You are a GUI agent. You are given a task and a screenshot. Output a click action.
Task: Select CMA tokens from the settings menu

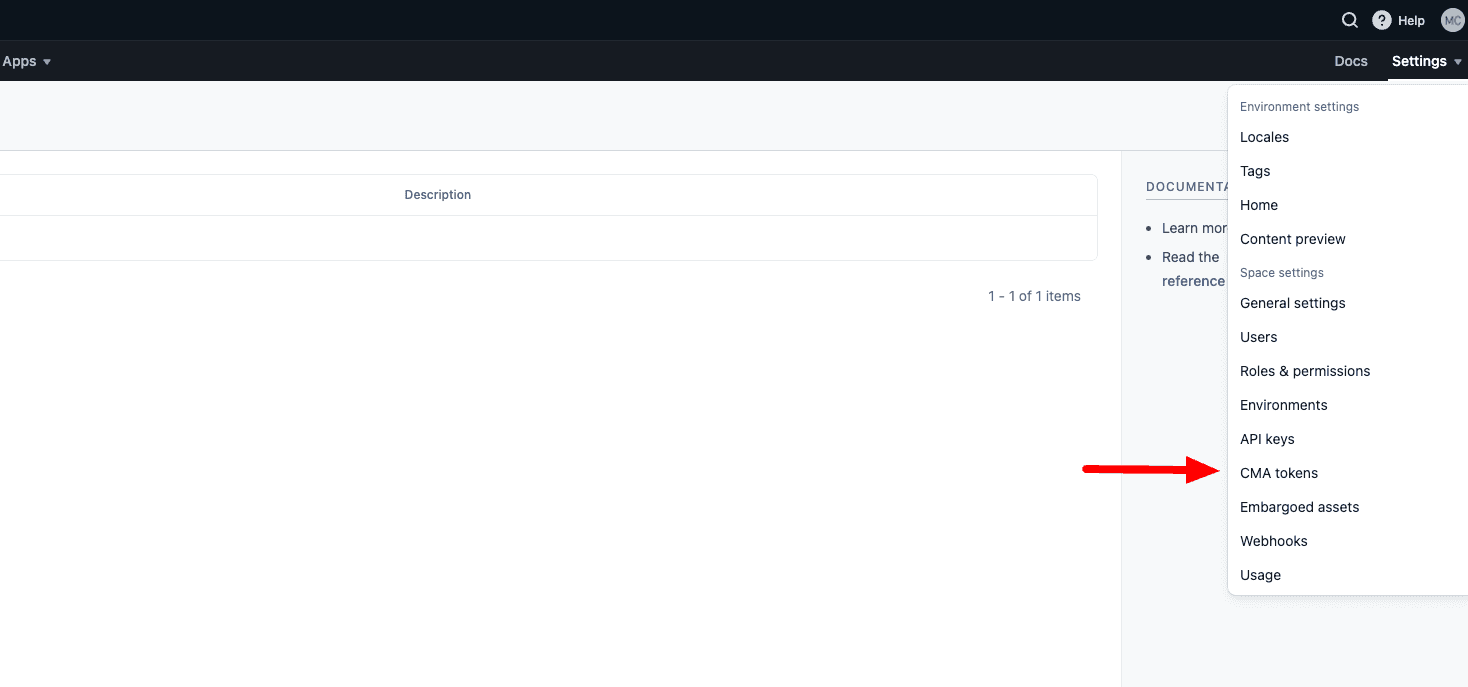(1279, 472)
